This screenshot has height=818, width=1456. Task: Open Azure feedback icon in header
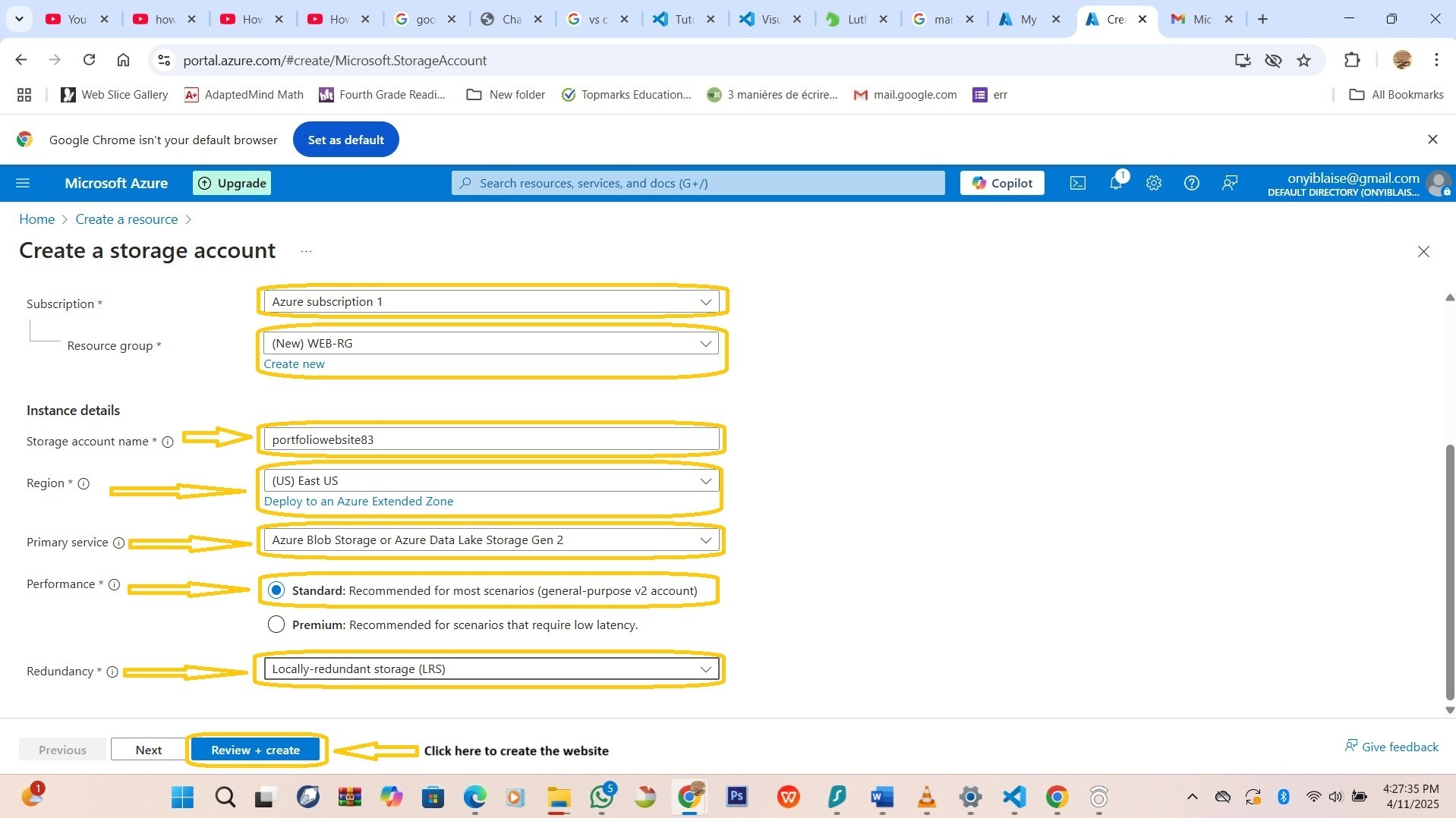tap(1230, 183)
